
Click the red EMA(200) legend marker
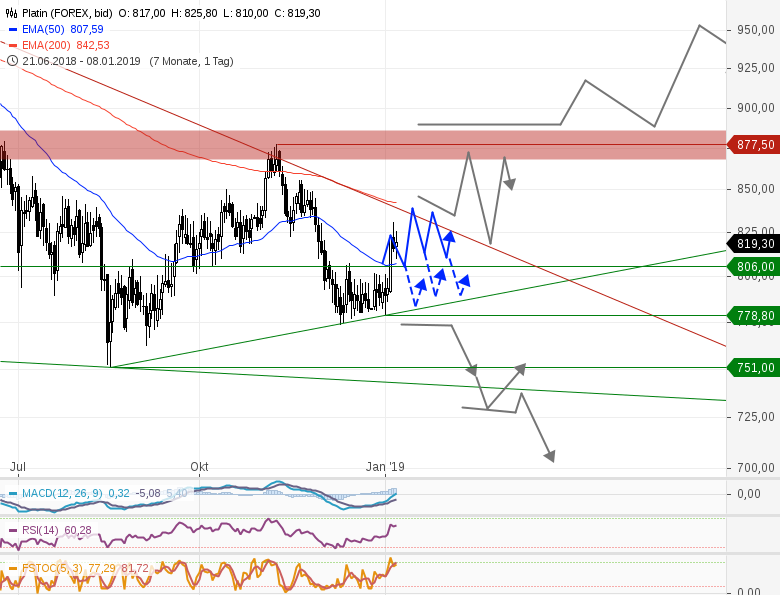pos(13,46)
